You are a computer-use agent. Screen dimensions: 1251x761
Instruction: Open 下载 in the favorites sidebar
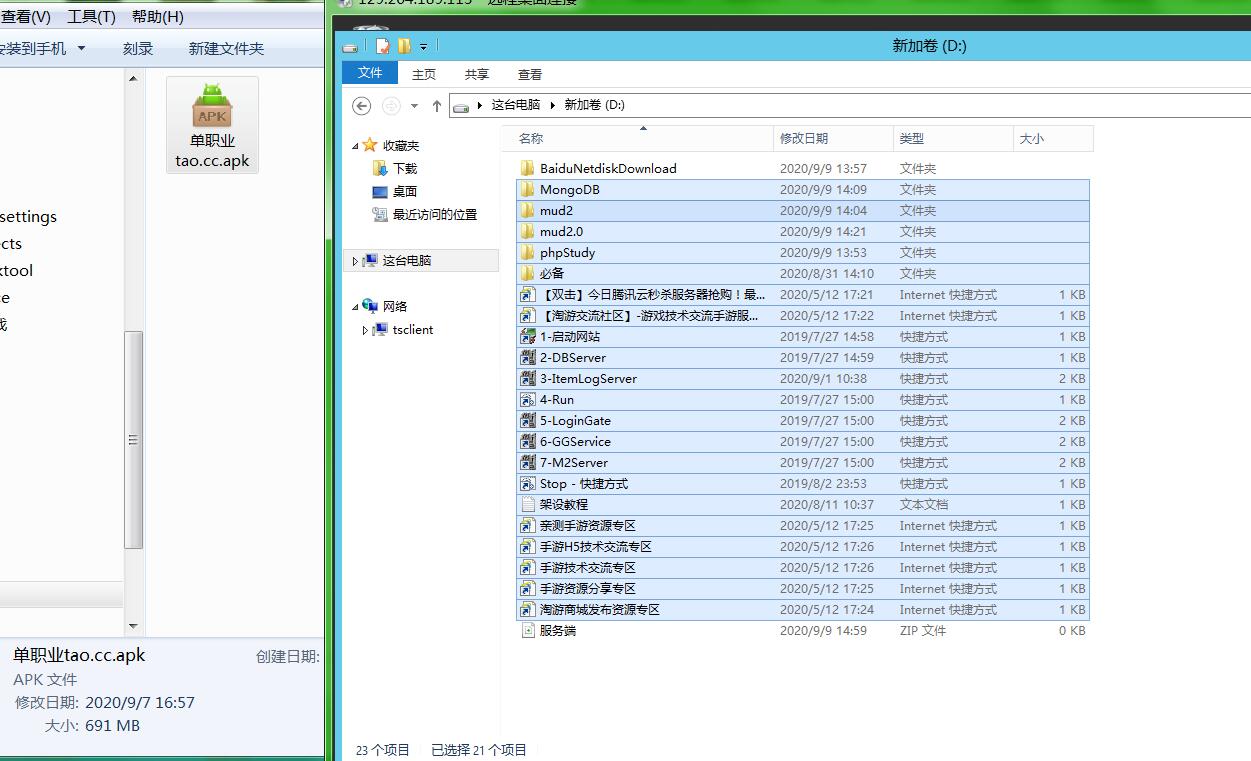(x=404, y=169)
